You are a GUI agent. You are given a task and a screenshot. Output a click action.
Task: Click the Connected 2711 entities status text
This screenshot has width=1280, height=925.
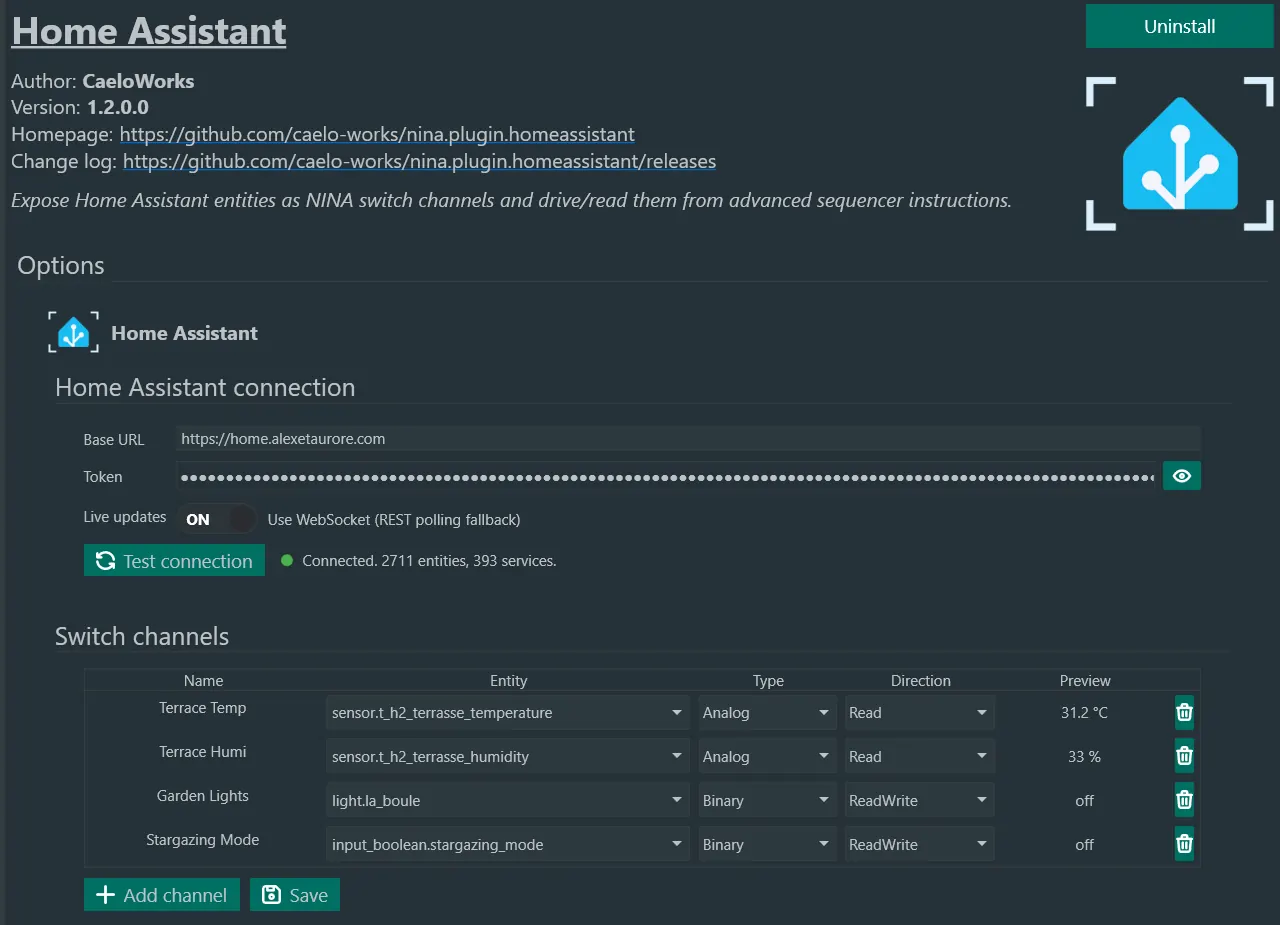(x=429, y=561)
